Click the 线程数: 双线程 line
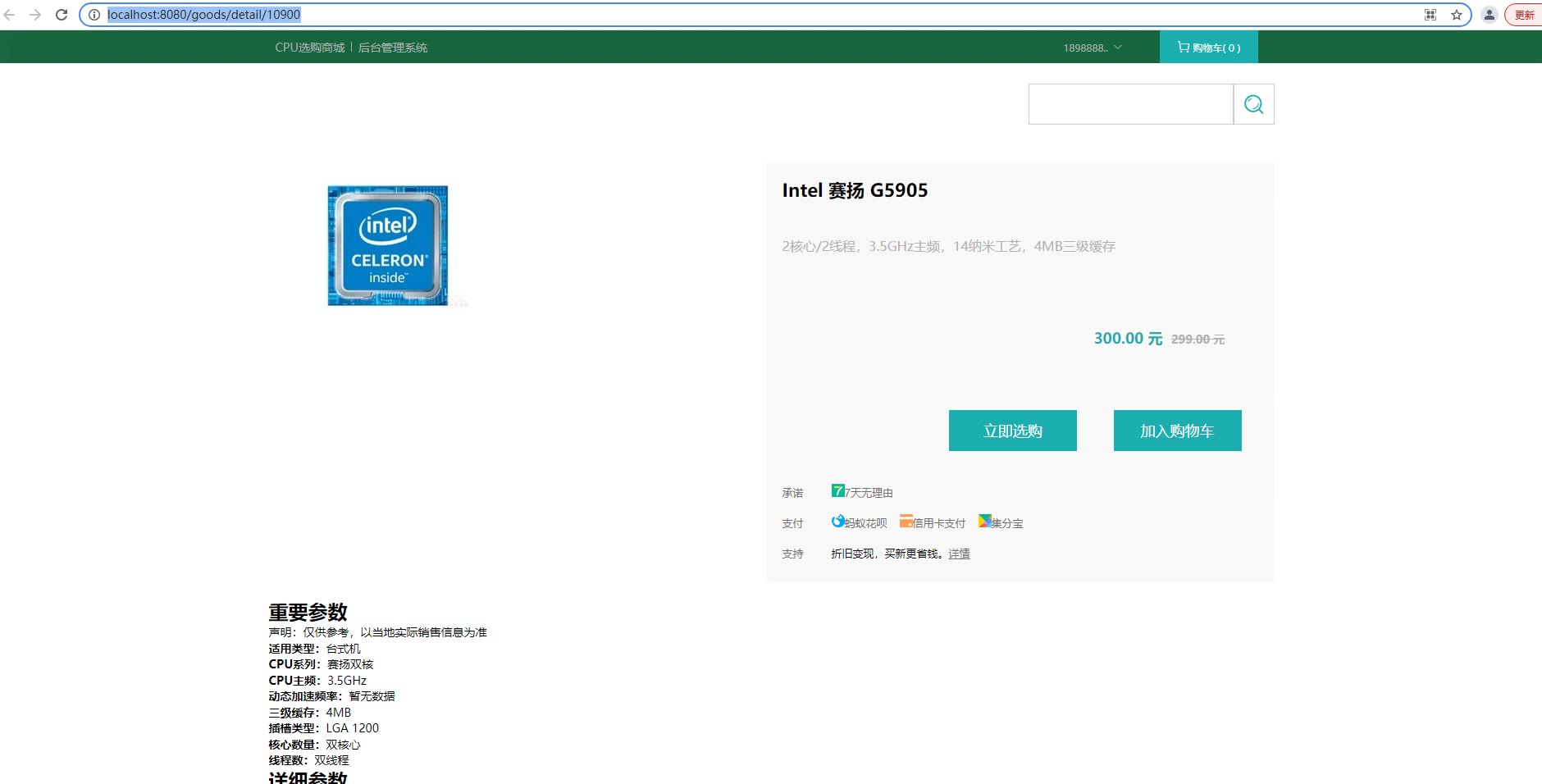The width and height of the screenshot is (1542, 784). point(308,760)
